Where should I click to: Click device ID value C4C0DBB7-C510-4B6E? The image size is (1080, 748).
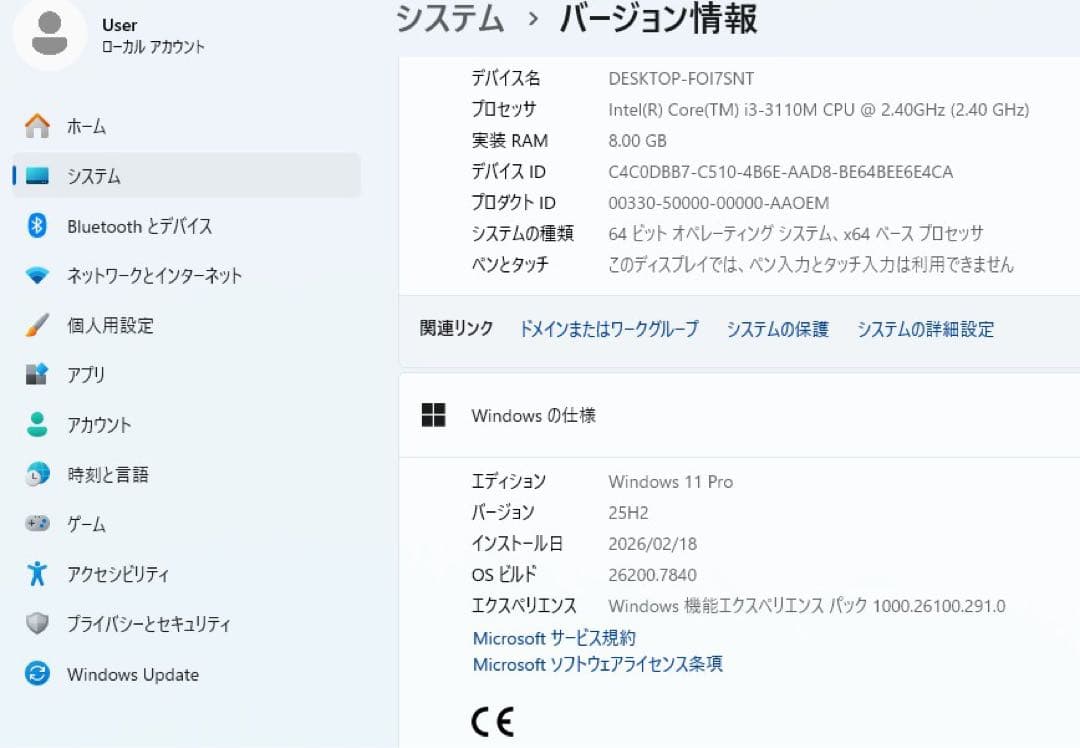780,172
